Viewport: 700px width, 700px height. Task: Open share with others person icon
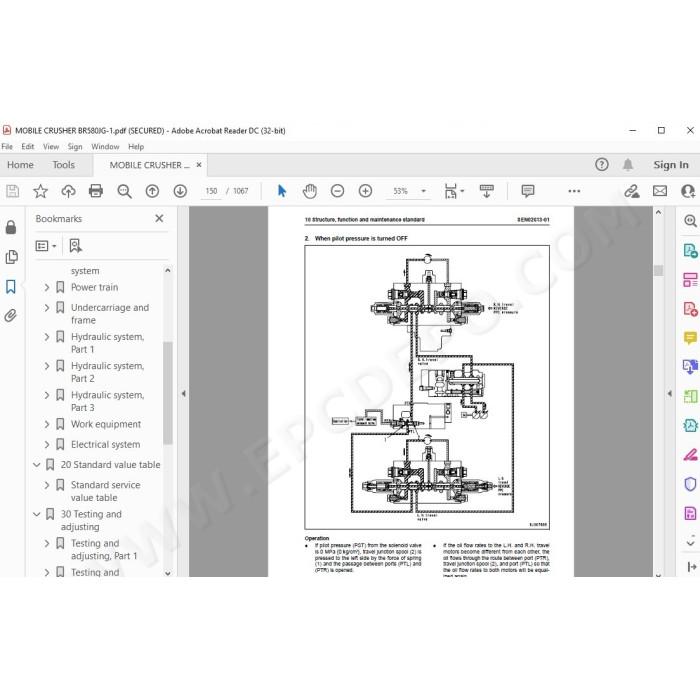pyautogui.click(x=688, y=191)
